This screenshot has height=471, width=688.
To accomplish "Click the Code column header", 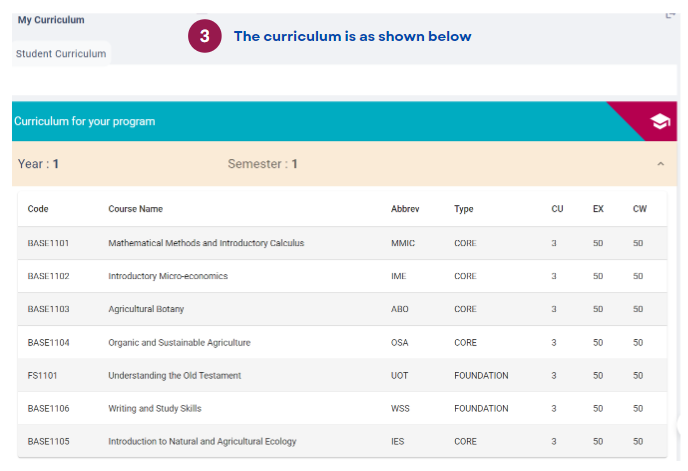I will (x=38, y=209).
